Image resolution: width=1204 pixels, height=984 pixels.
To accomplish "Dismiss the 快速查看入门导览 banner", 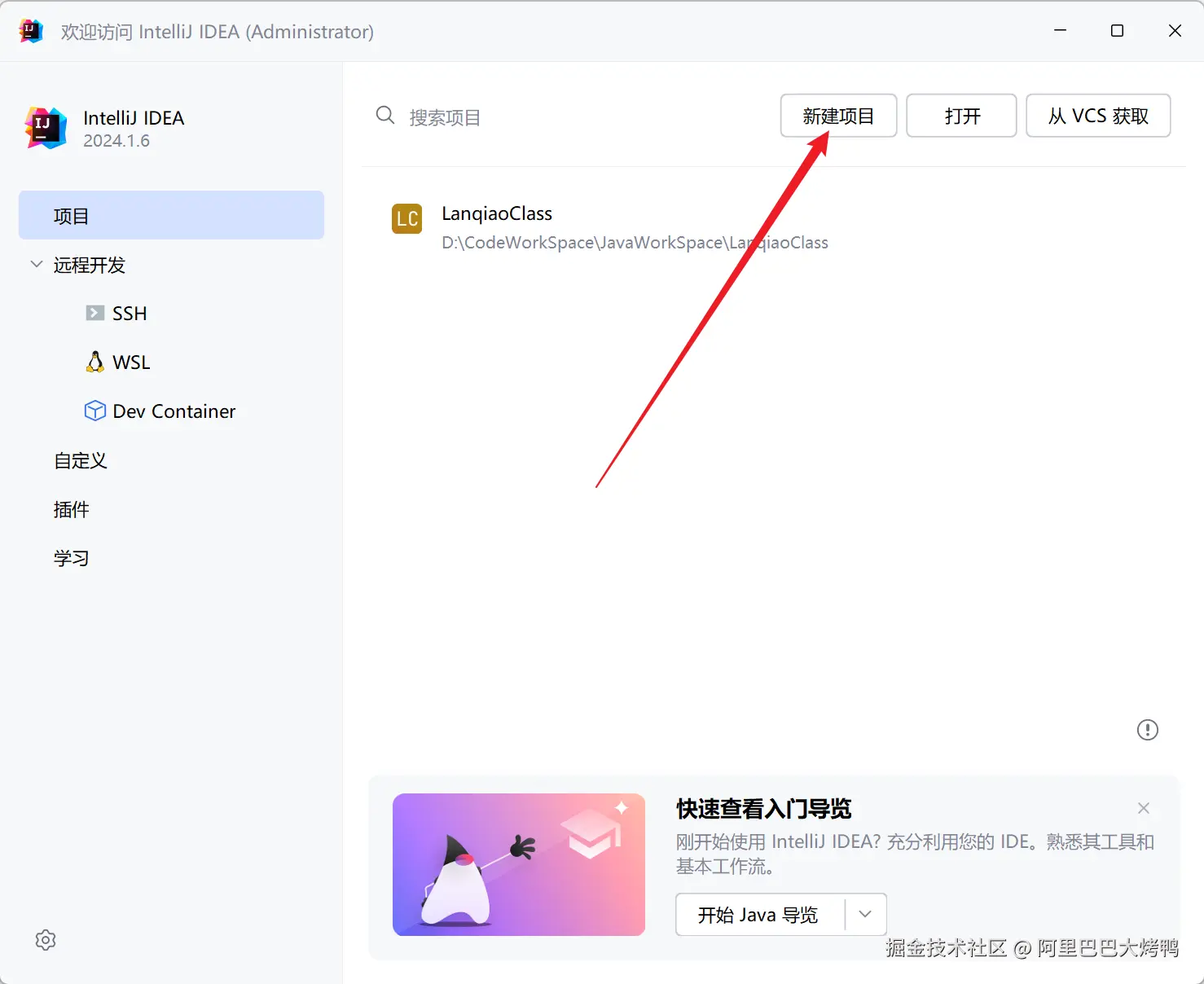I will 1144,808.
